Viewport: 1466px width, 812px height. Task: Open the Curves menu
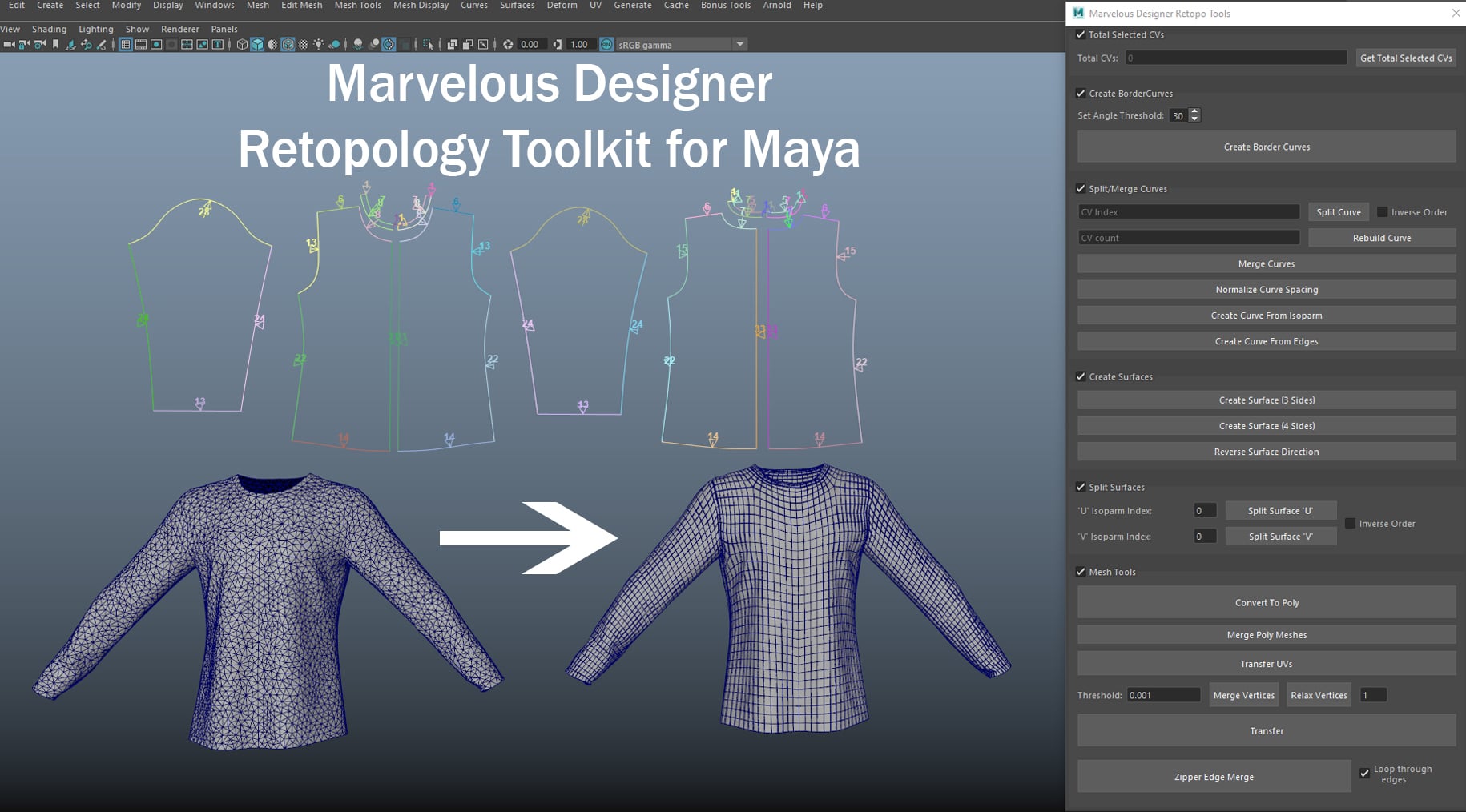pyautogui.click(x=474, y=6)
